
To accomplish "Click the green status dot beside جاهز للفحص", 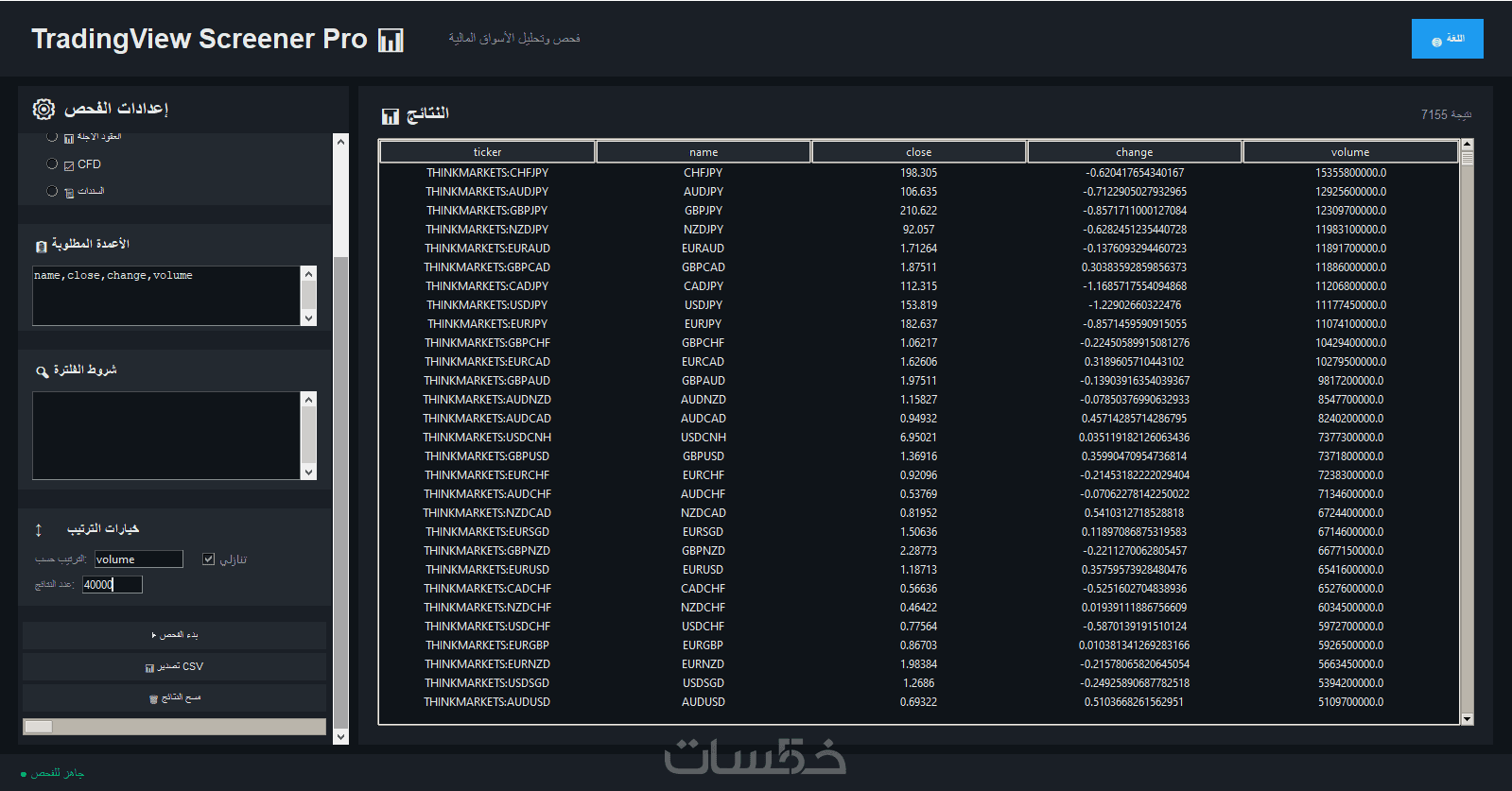I will [24, 774].
